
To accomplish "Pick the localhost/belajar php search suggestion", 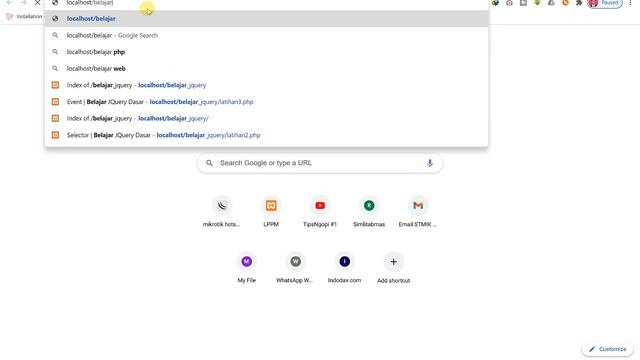I will [266, 52].
